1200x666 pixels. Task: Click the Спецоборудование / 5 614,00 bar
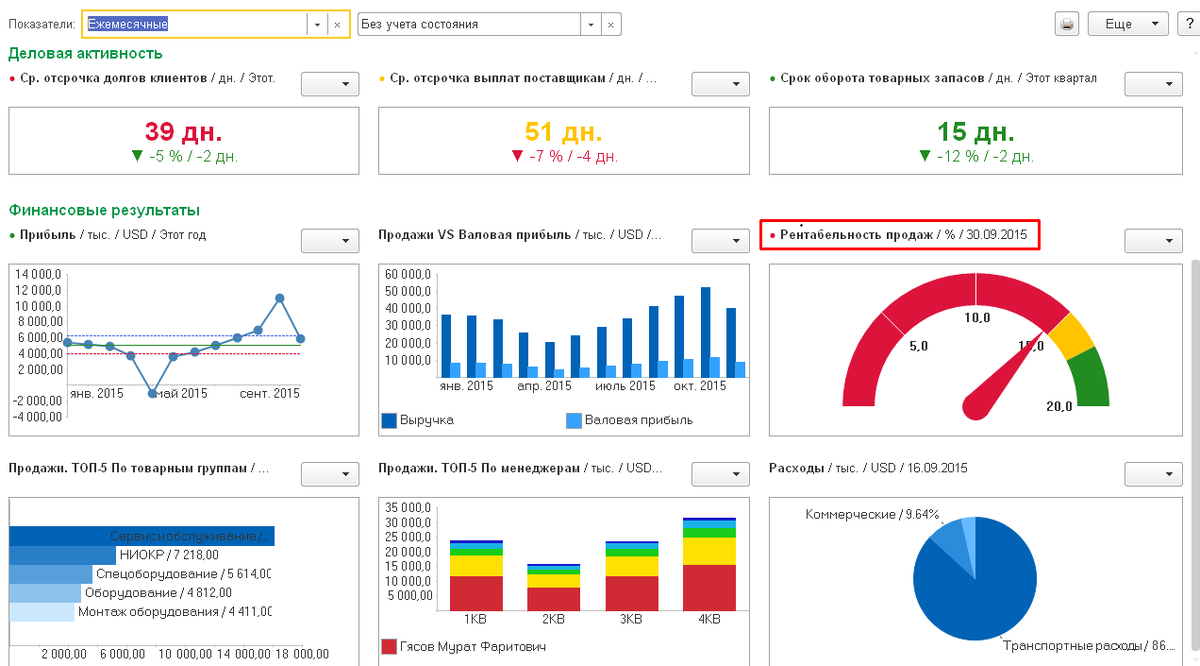51,574
